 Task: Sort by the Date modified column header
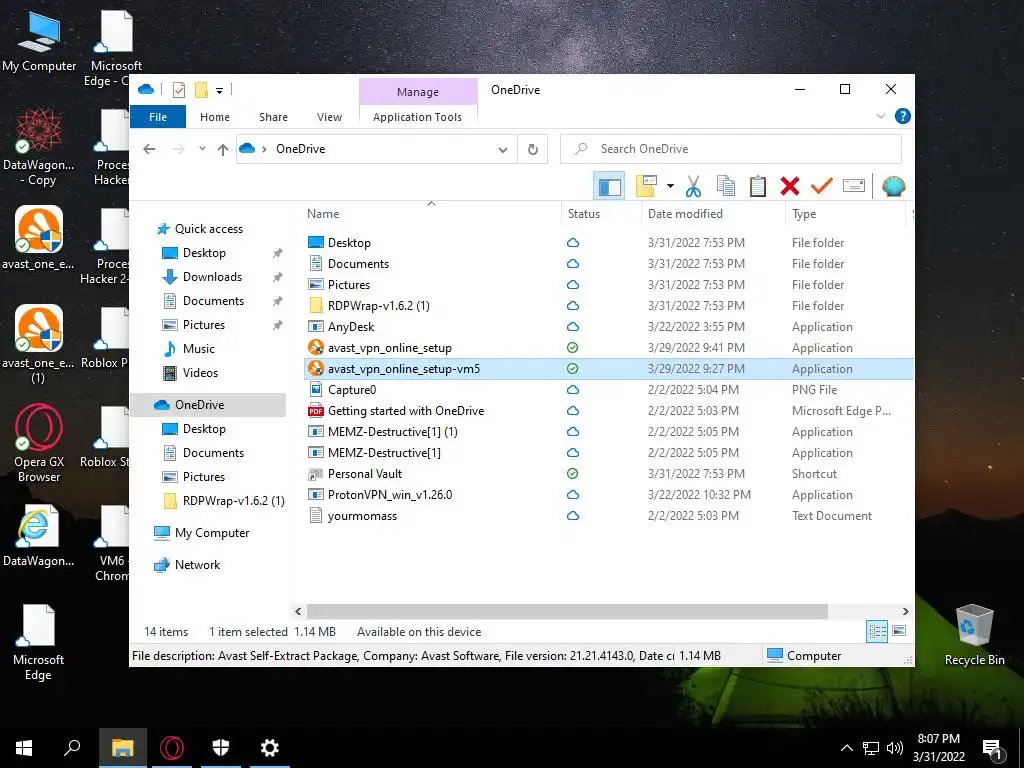pyautogui.click(x=685, y=214)
